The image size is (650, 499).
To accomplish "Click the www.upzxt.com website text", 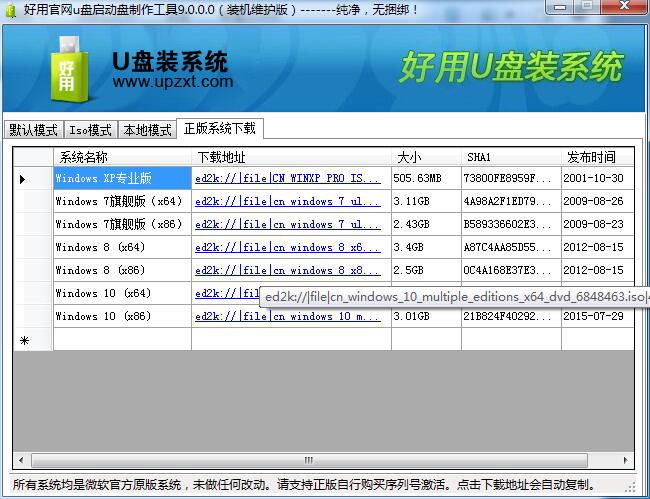I will tap(172, 81).
